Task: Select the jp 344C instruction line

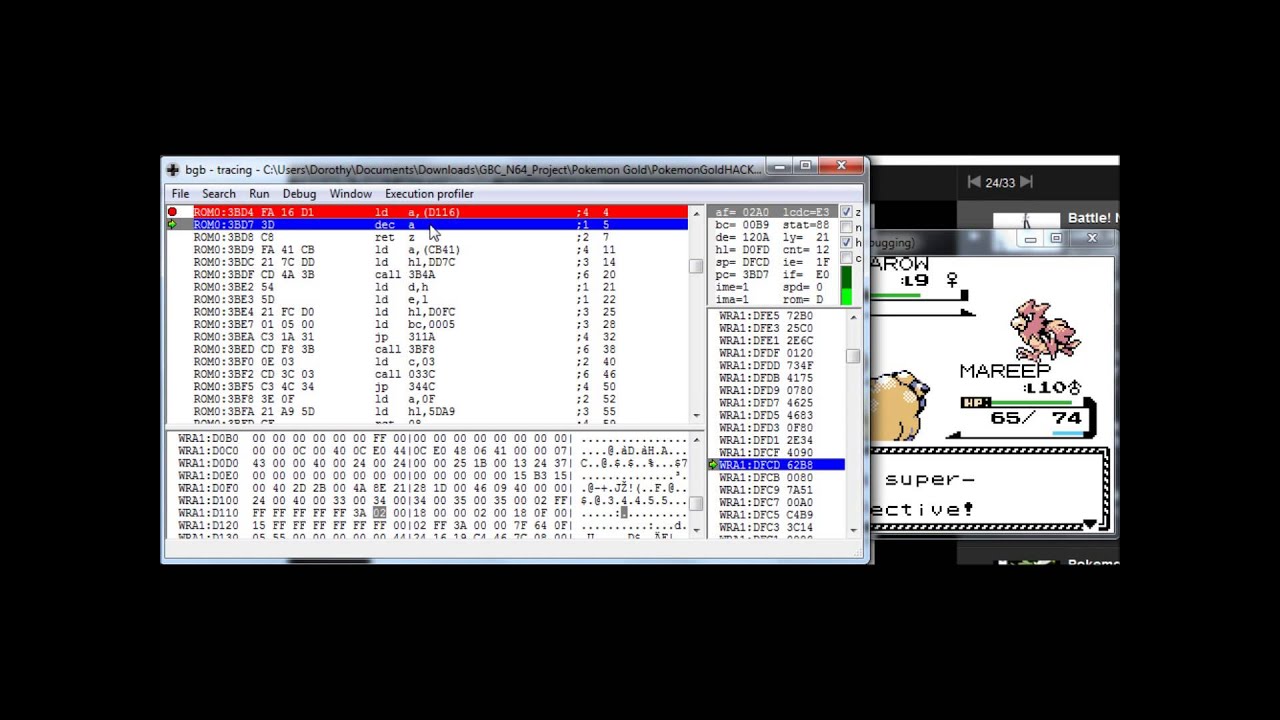Action: pos(440,387)
